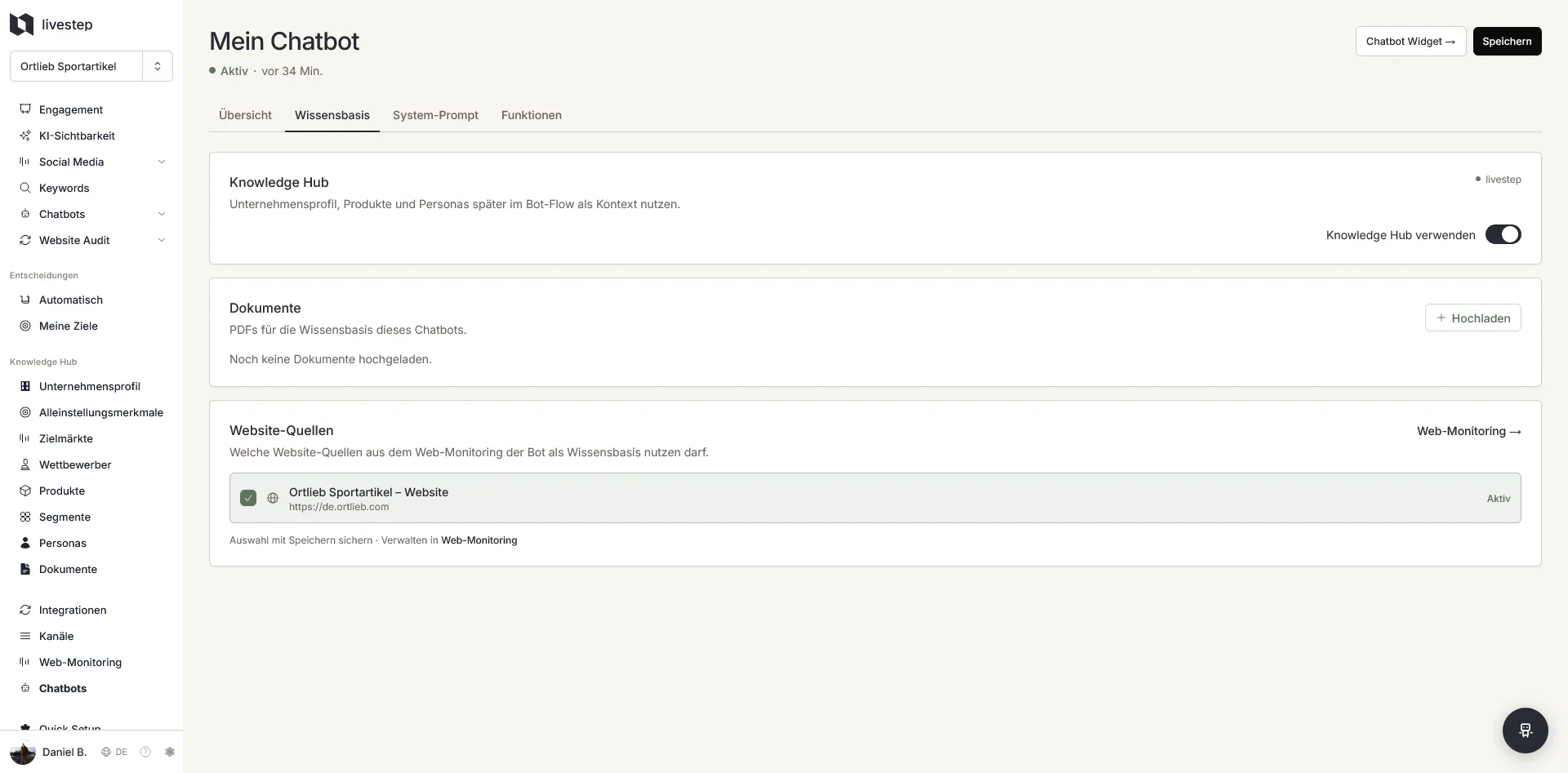Screen dimensions: 1568x773
Task: Click the Zielmärkte bars icon
Action: (25, 438)
